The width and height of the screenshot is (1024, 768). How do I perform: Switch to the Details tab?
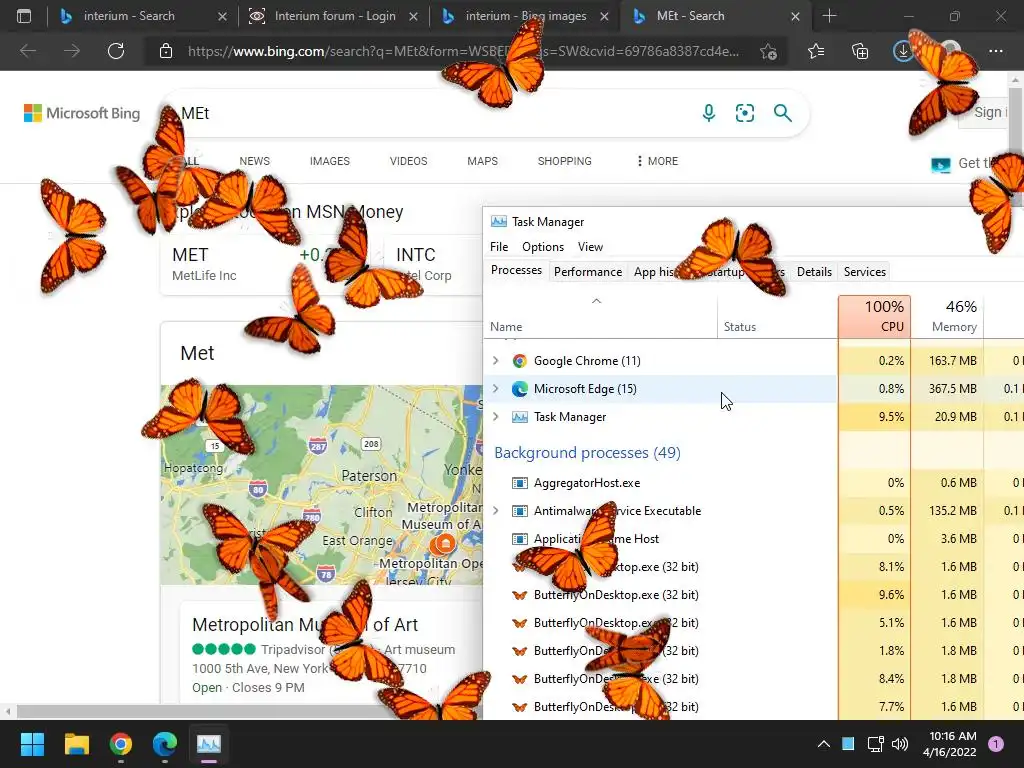(x=814, y=272)
